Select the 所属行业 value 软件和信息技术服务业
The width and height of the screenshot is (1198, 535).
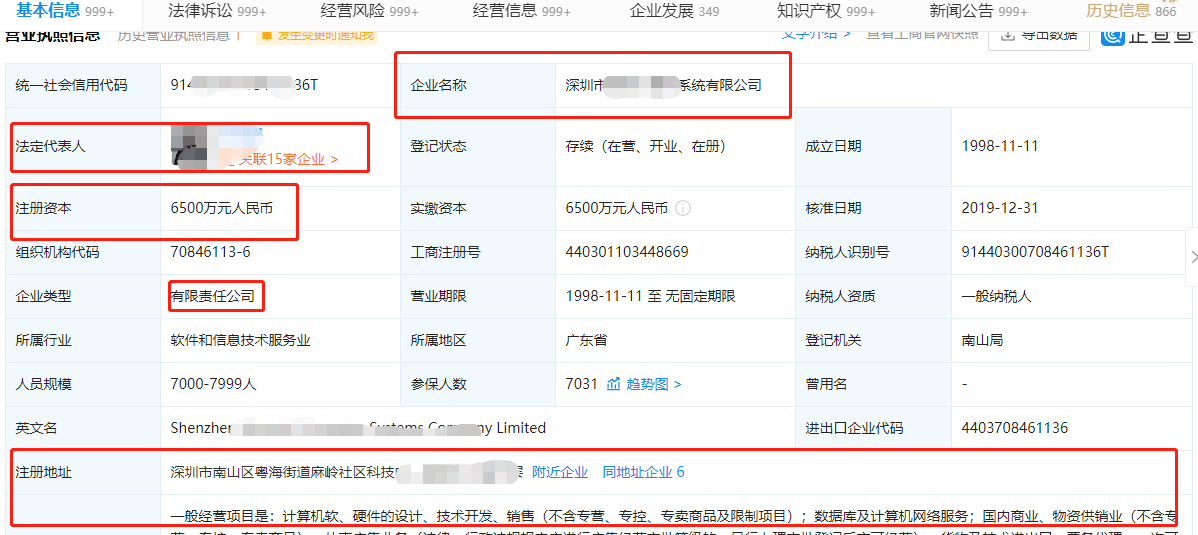coord(241,340)
